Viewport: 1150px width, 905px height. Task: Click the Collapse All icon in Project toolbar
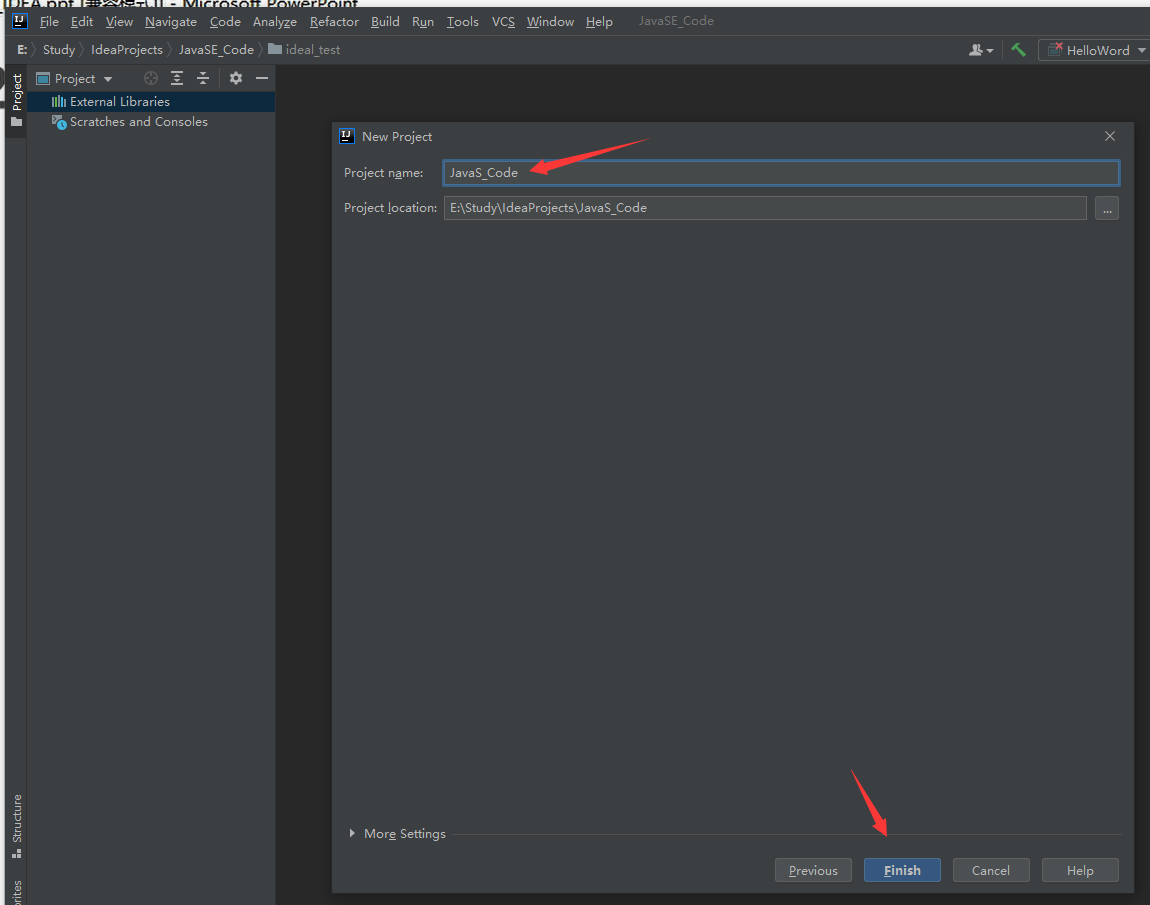click(x=204, y=78)
